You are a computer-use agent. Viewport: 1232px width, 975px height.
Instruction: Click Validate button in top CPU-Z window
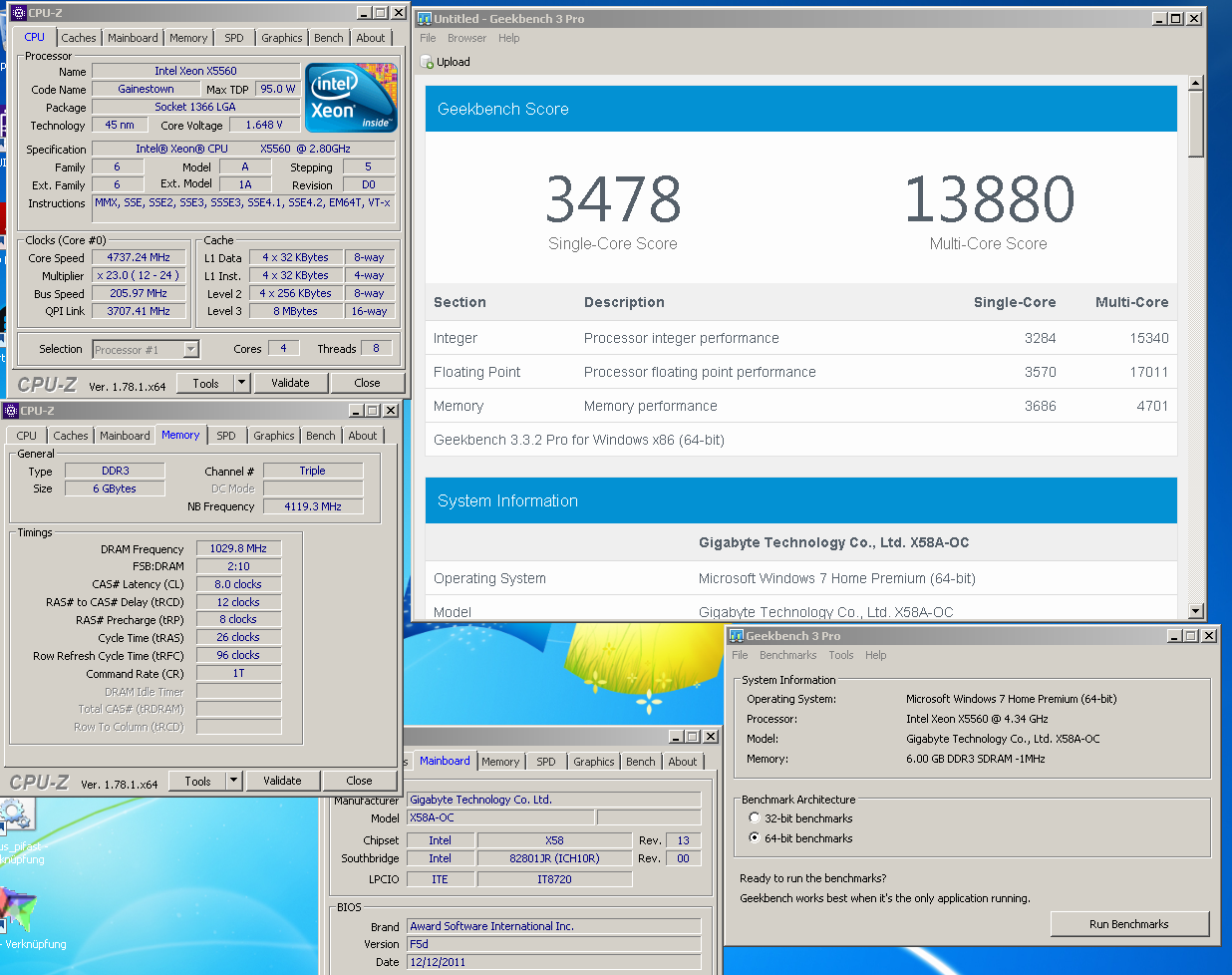[x=290, y=383]
